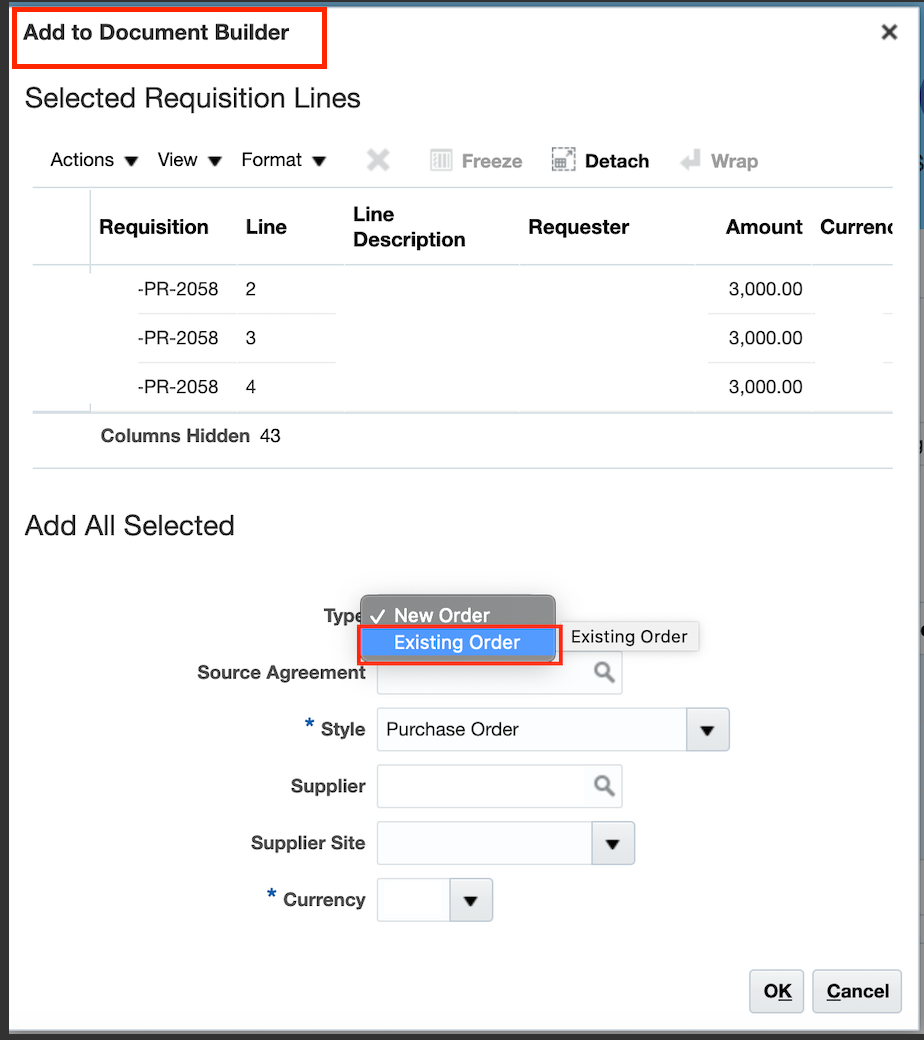Image resolution: width=924 pixels, height=1040 pixels.
Task: Open the Style dropdown
Action: (708, 729)
